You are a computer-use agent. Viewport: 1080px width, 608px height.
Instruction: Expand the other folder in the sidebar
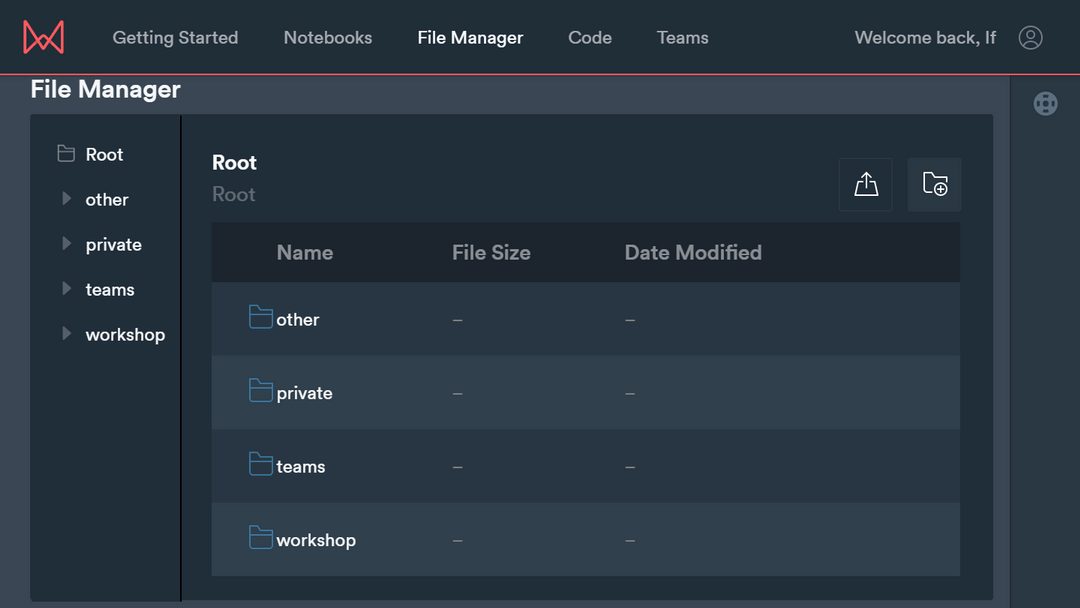pyautogui.click(x=64, y=199)
